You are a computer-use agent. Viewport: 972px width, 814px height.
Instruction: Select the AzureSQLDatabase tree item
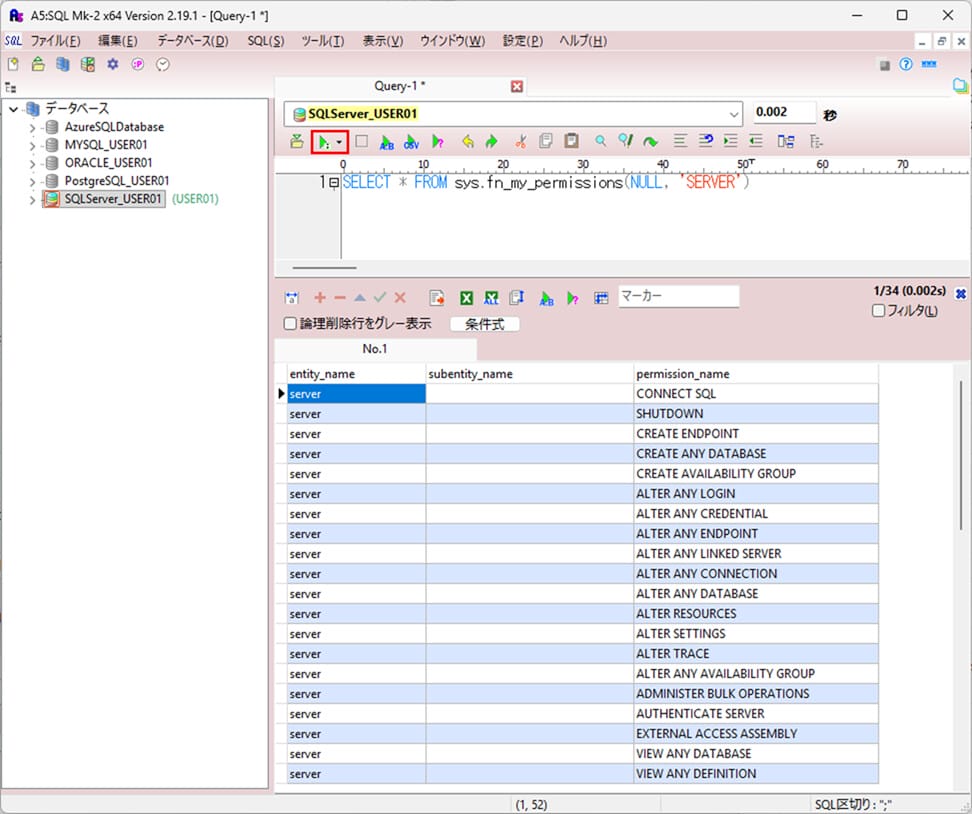(114, 127)
